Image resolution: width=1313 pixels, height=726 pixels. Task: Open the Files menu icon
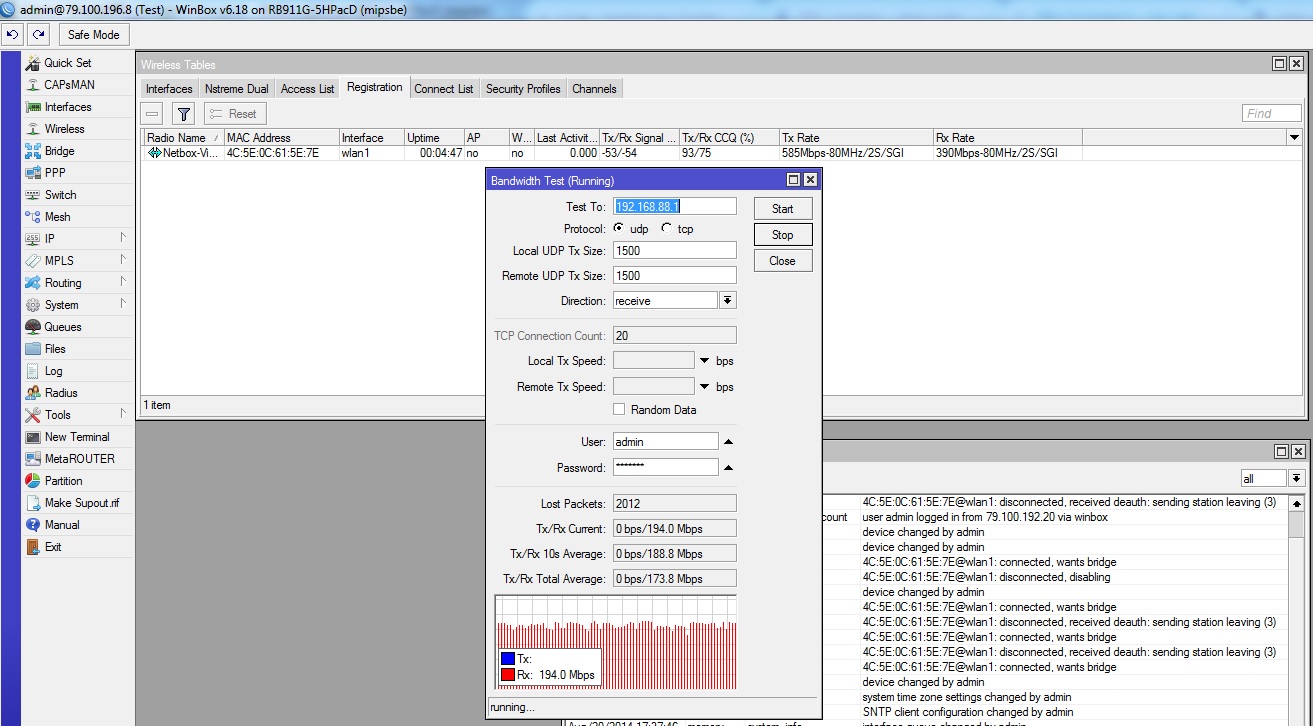tap(33, 349)
